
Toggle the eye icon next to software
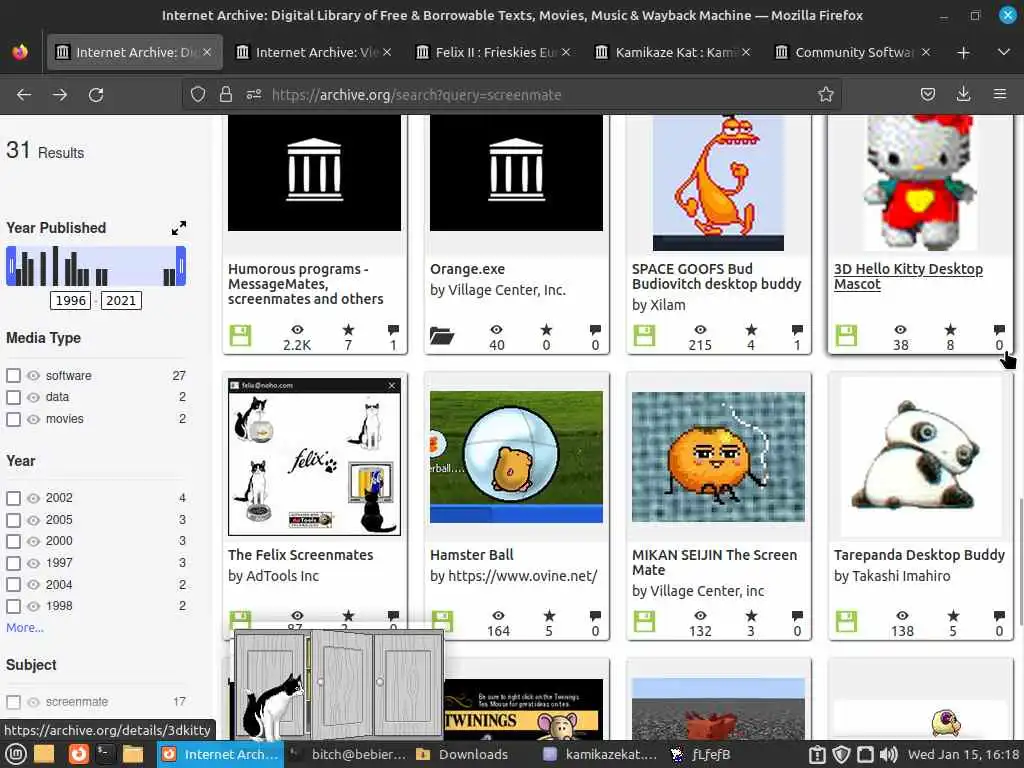(x=33, y=376)
